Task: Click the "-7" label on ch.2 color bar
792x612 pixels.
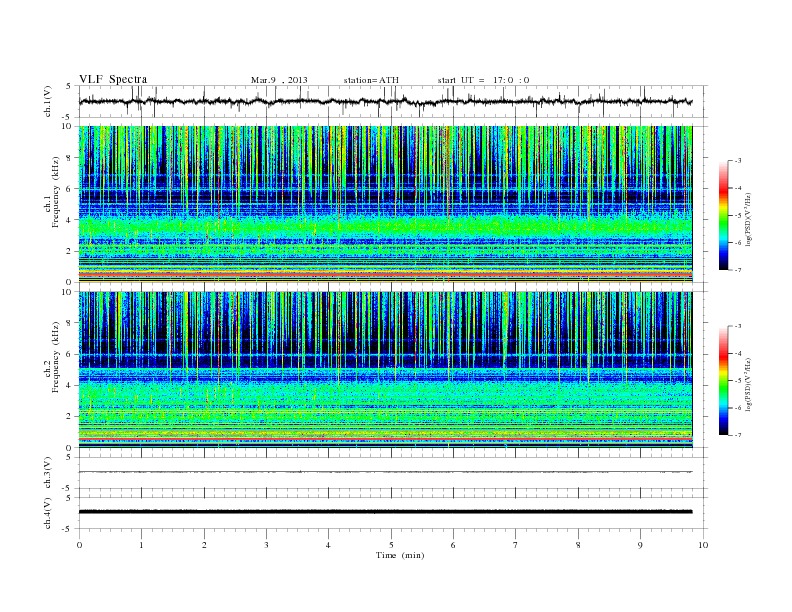Action: pos(738,435)
